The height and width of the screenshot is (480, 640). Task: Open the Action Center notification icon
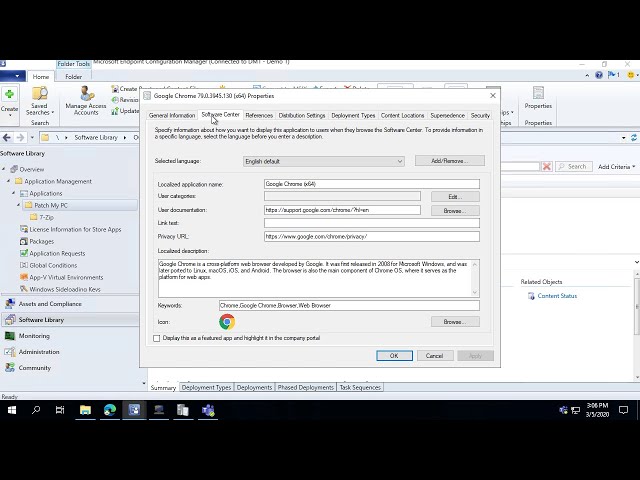(623, 410)
